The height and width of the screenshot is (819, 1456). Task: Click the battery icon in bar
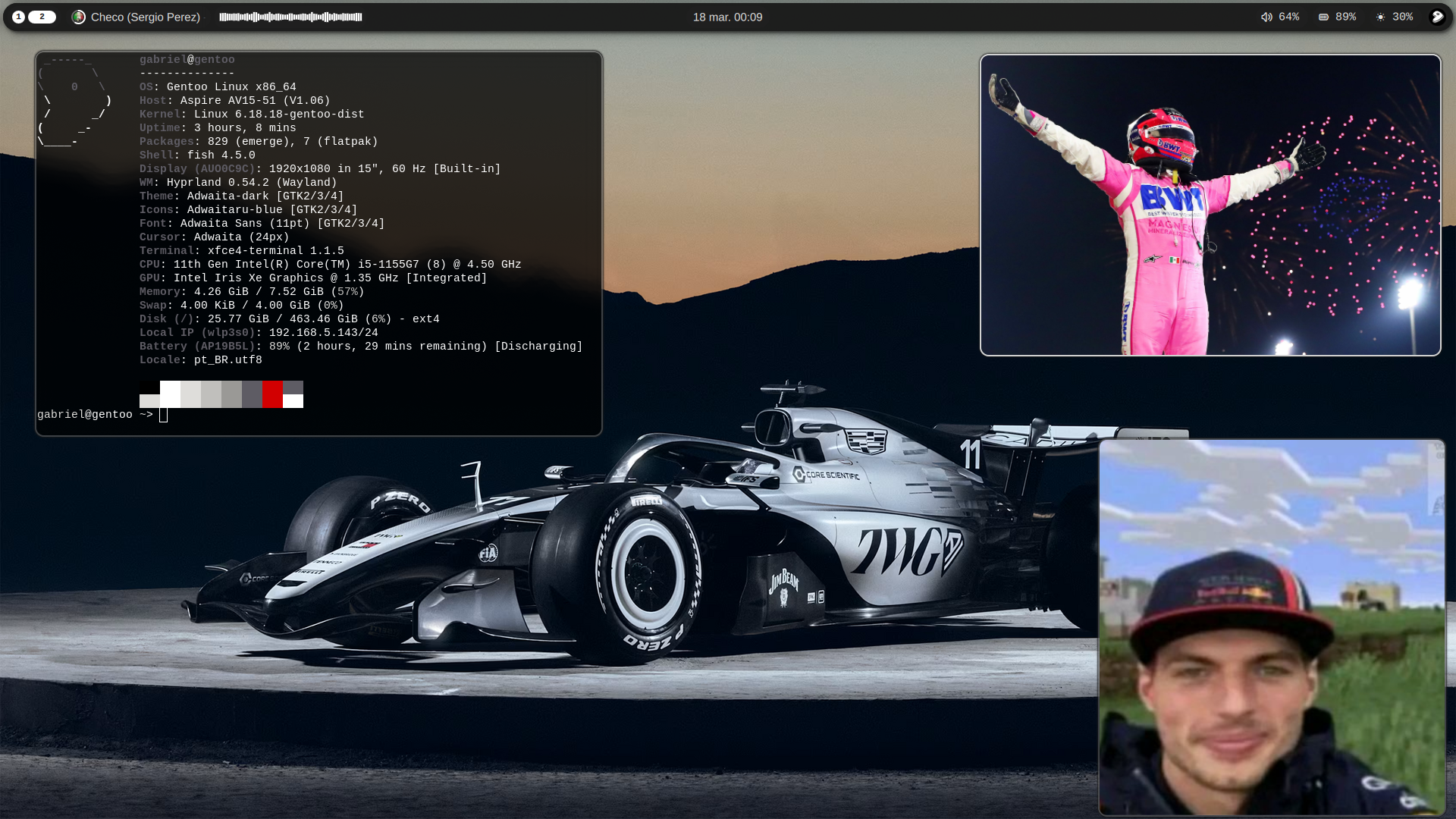pos(1323,17)
